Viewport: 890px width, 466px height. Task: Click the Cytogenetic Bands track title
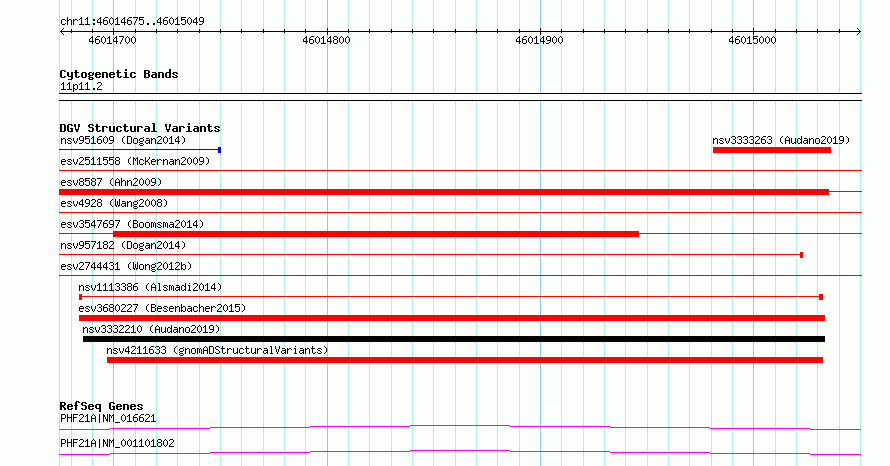(x=119, y=74)
